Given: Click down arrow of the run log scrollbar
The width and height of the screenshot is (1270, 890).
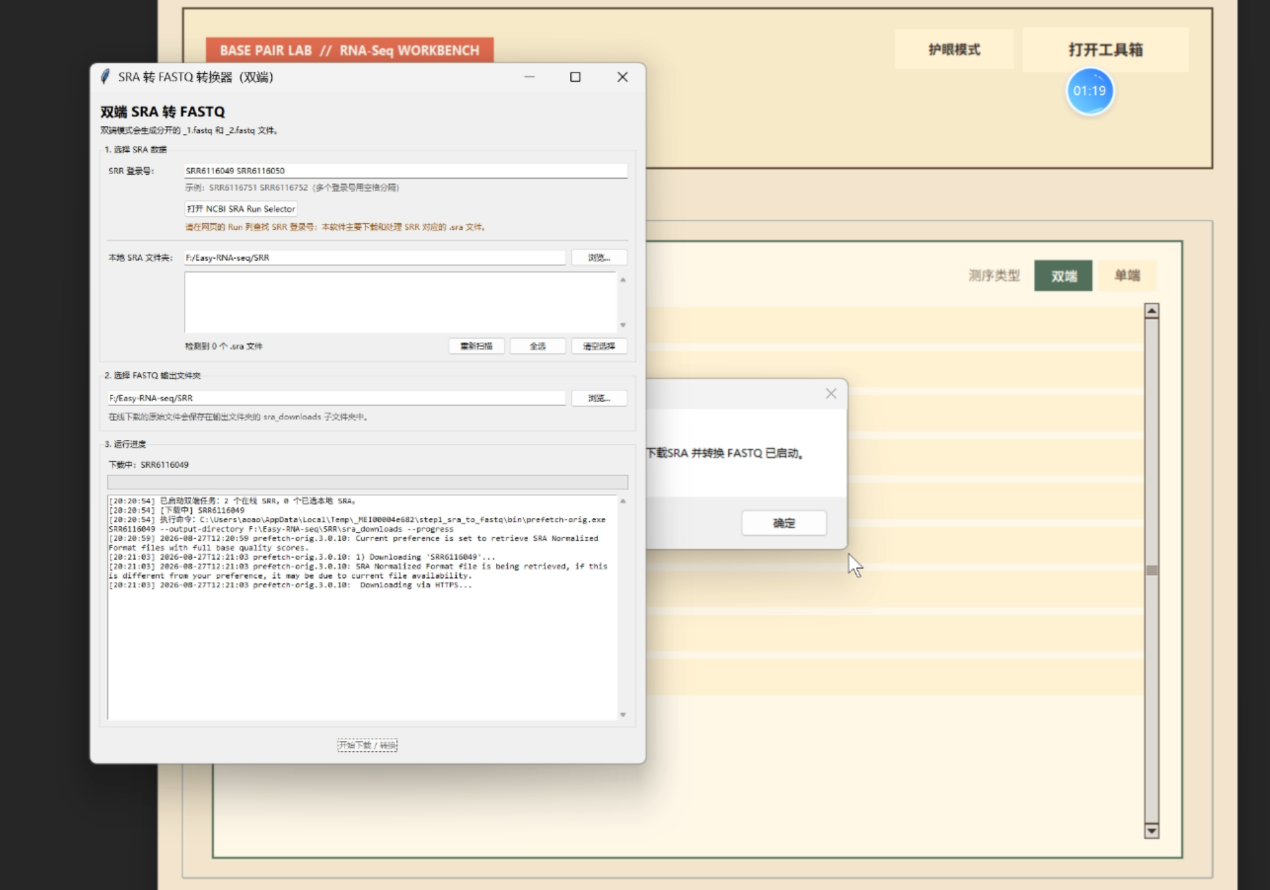Looking at the screenshot, I should (x=623, y=714).
